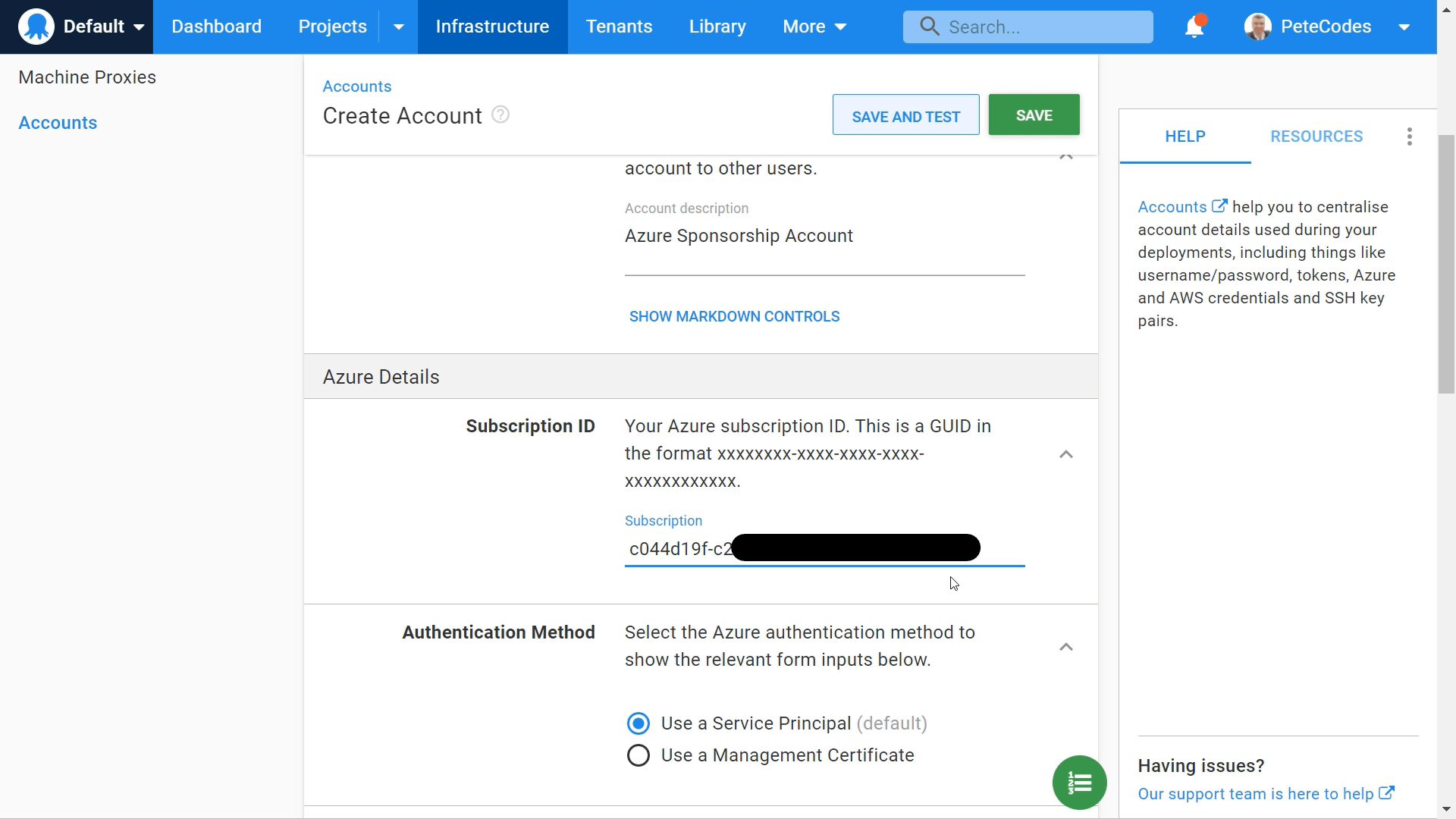The width and height of the screenshot is (1456, 819).
Task: Select Use a Service Principal option
Action: click(x=639, y=724)
